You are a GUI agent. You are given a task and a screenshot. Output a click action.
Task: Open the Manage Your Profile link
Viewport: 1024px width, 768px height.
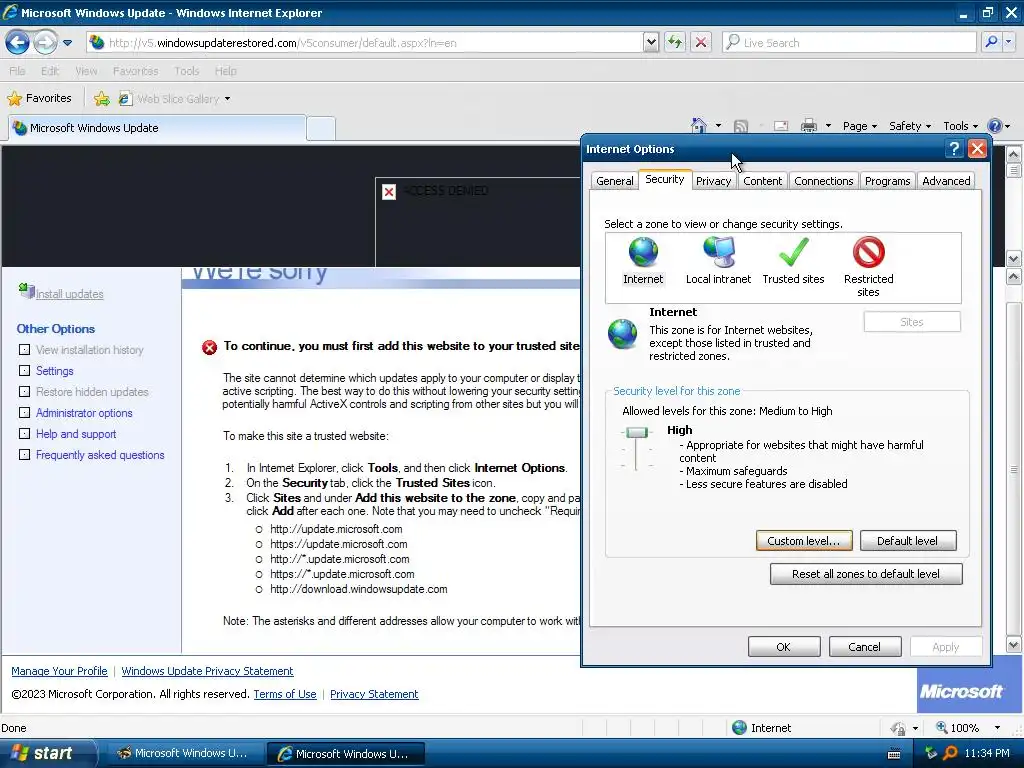59,671
